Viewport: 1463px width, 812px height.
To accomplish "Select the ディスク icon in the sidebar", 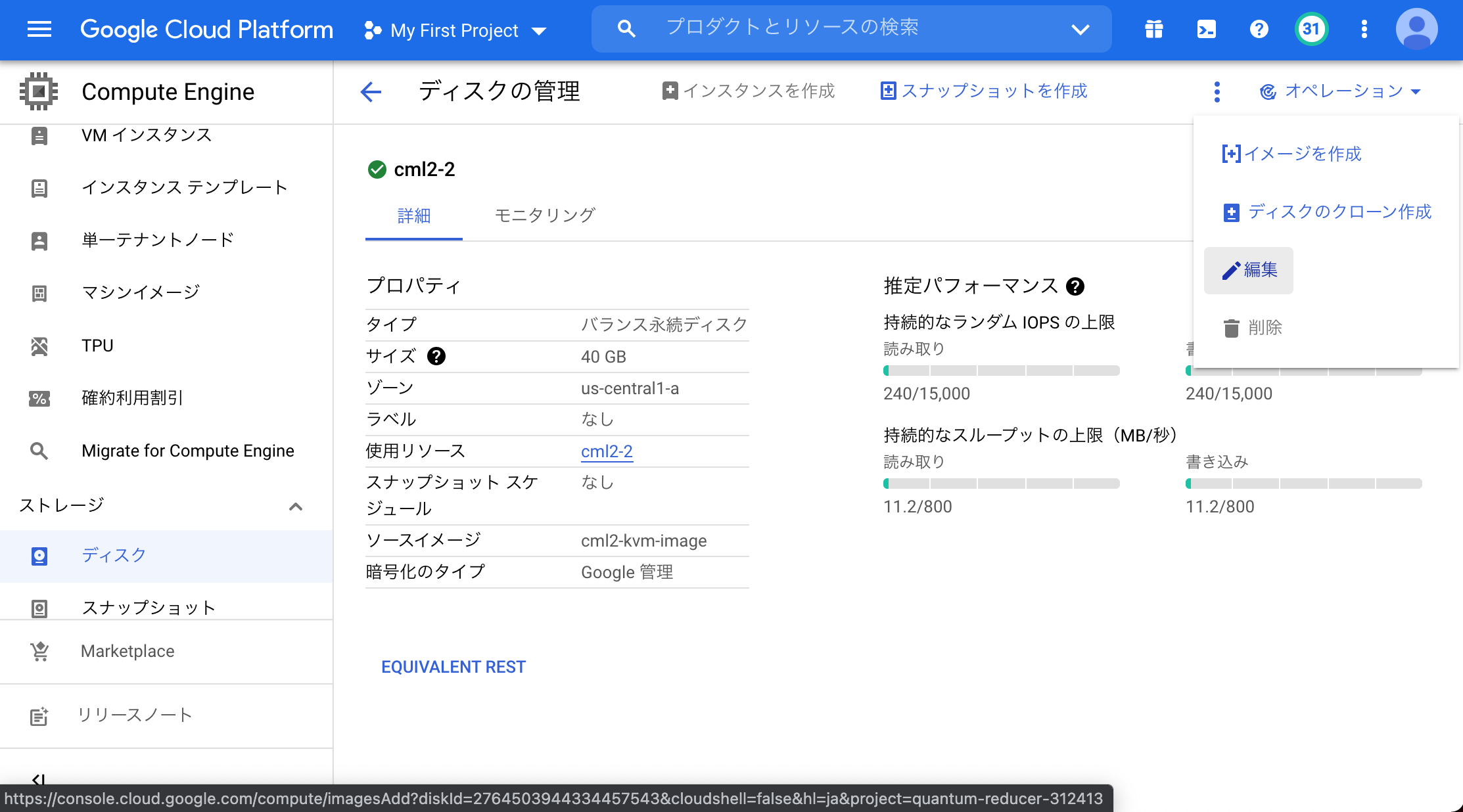I will 39,556.
